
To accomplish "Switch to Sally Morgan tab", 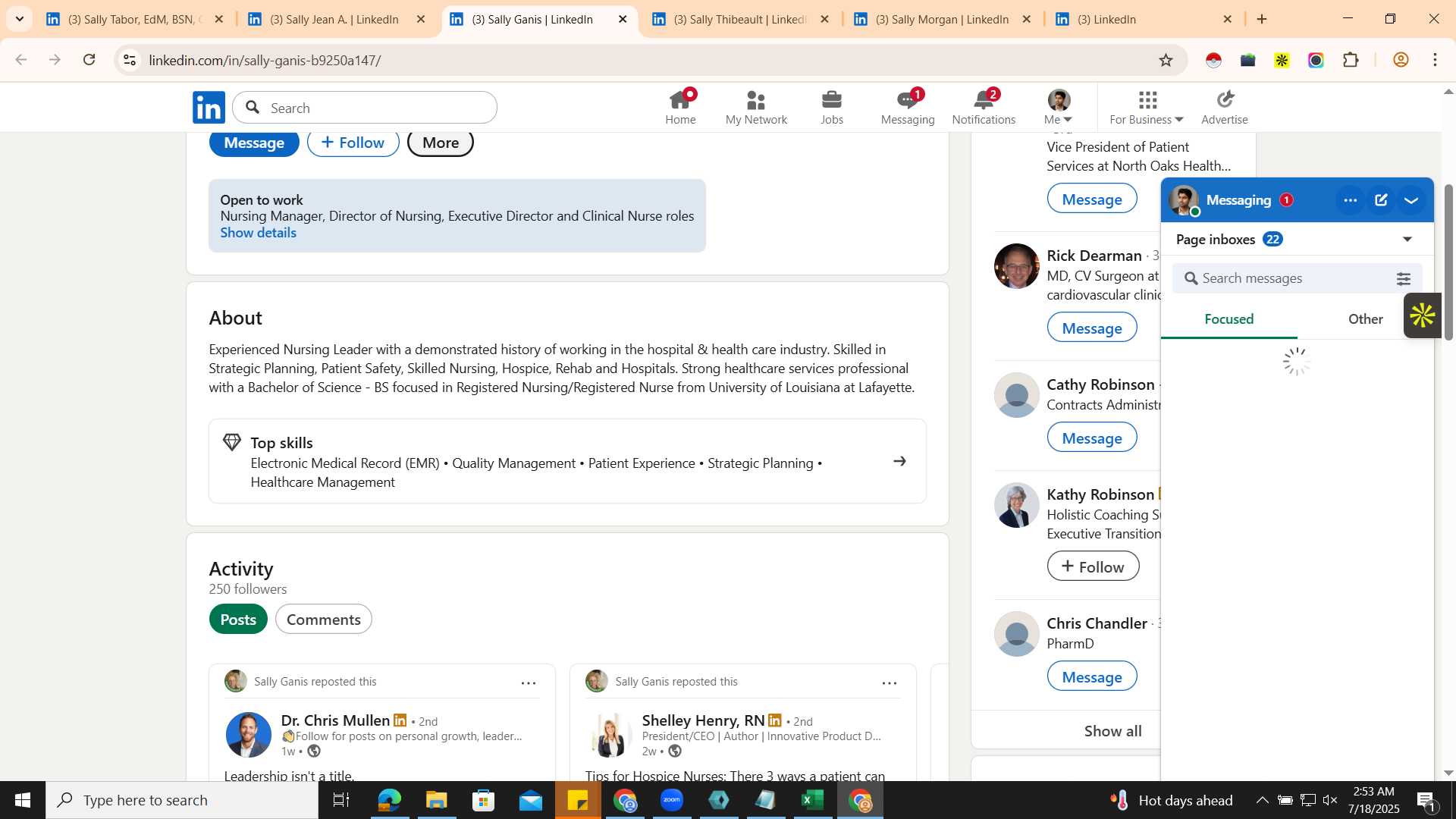I will [x=941, y=19].
